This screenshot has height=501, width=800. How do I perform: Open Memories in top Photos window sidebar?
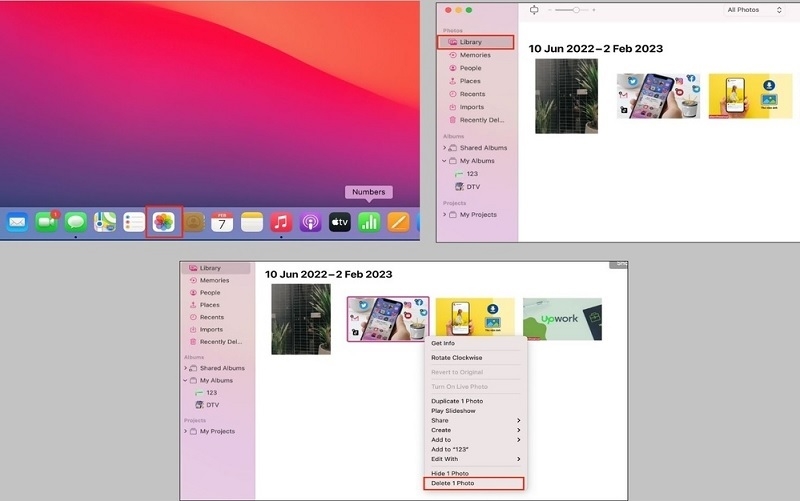tap(476, 55)
